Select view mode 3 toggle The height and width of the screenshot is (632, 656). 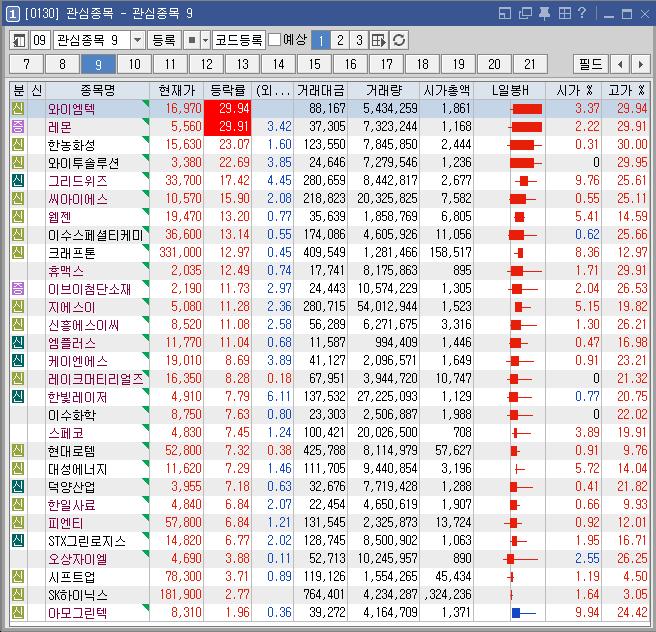(x=359, y=40)
